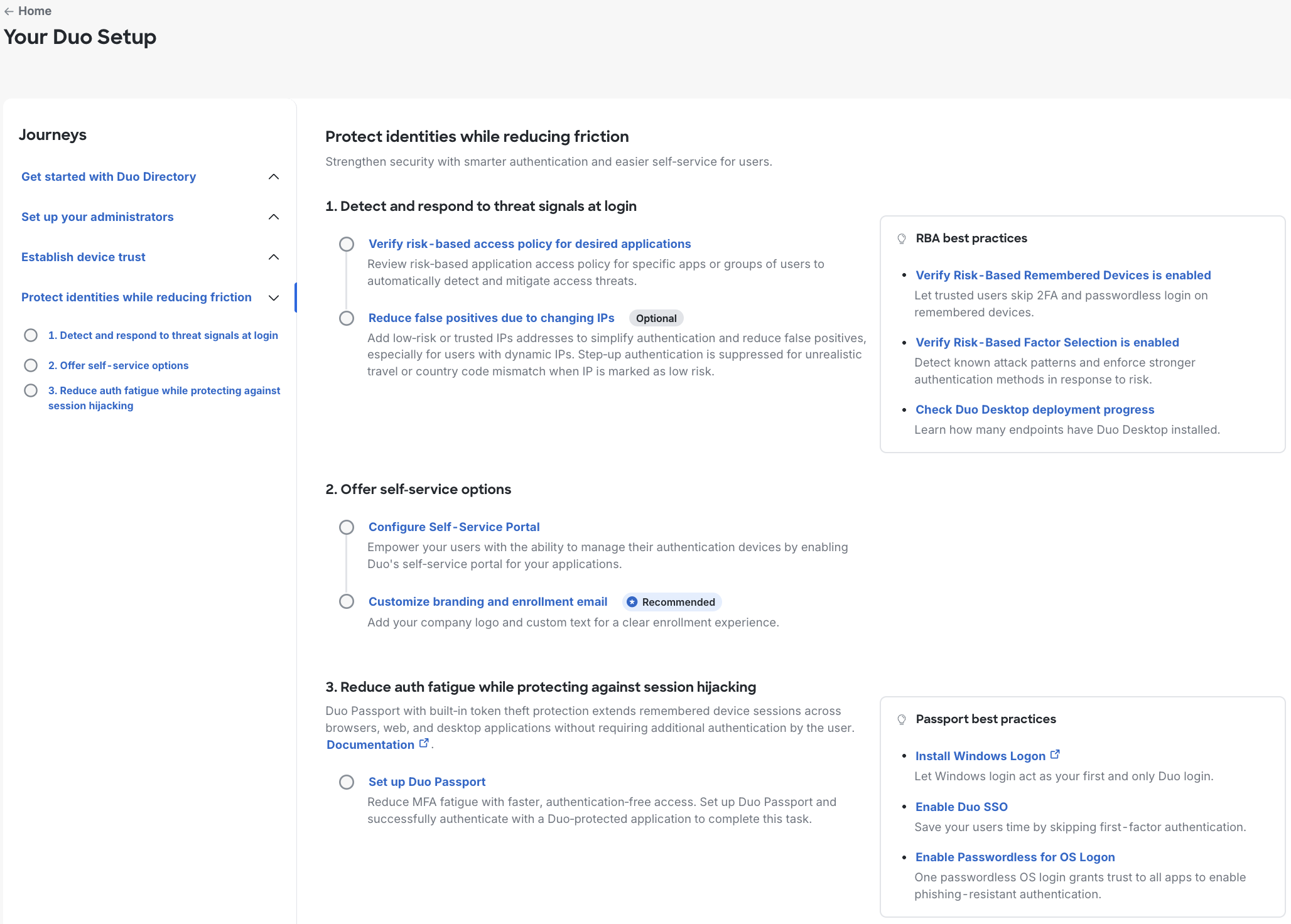Viewport: 1291px width, 924px height.
Task: Open the Documentation link
Action: [x=370, y=745]
